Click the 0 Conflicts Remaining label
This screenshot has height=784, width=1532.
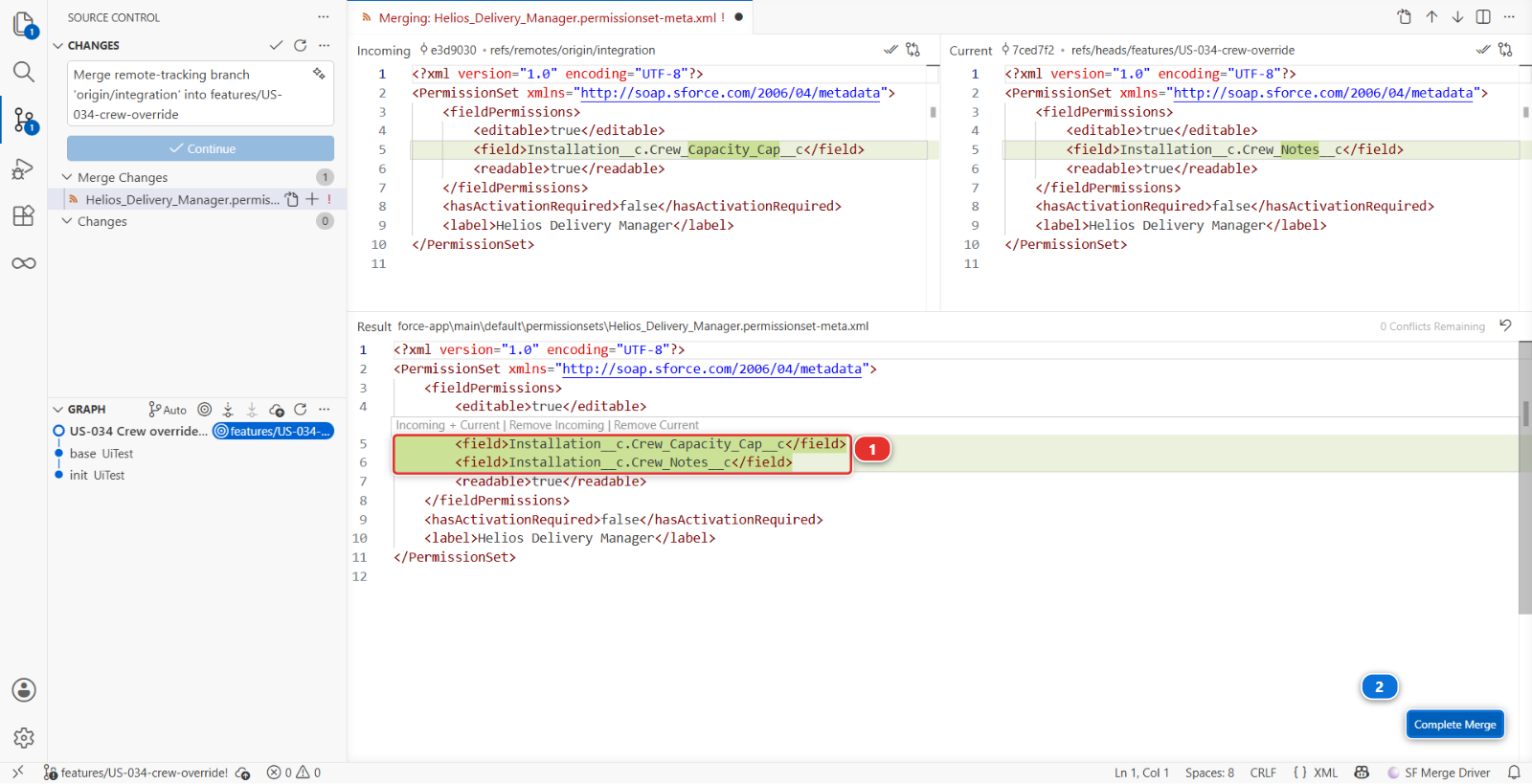tap(1432, 326)
